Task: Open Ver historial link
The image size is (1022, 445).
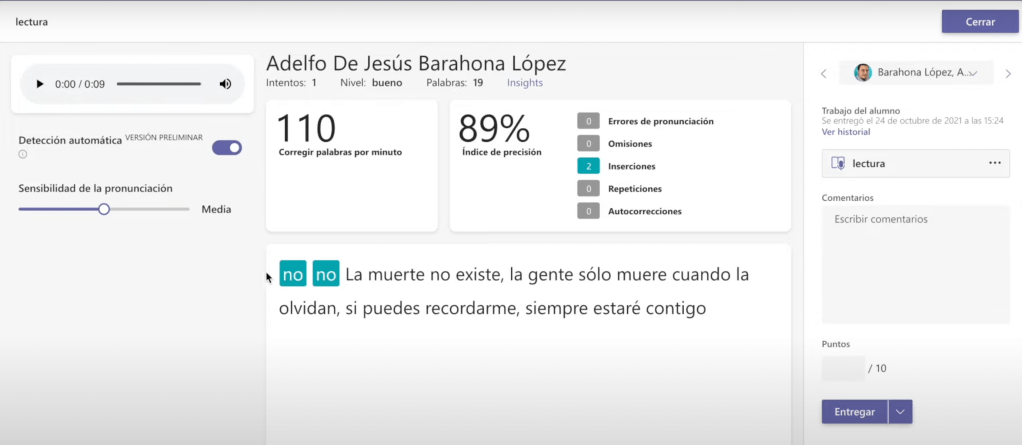Action: tap(845, 132)
